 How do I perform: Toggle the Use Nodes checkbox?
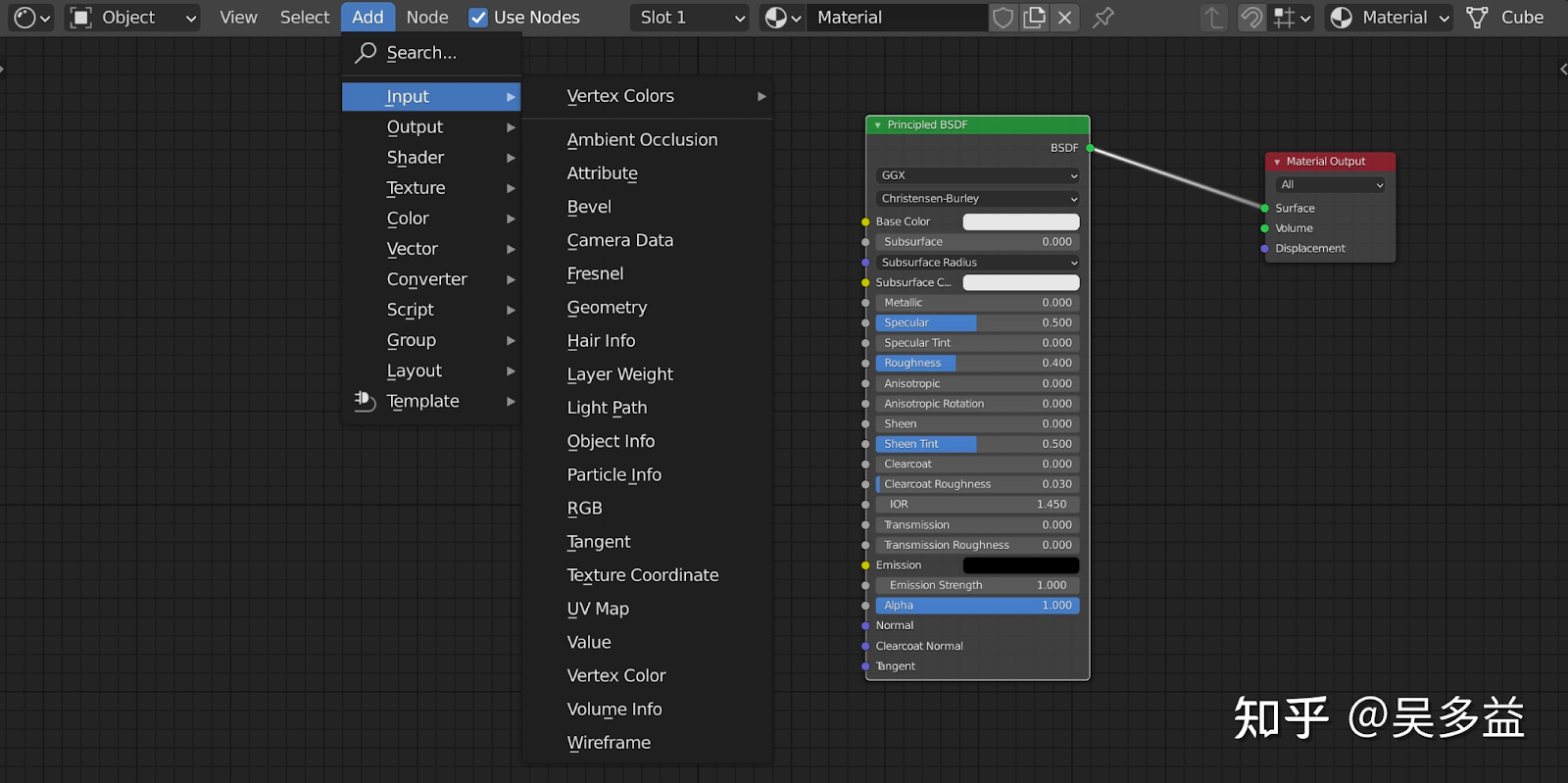(x=478, y=18)
